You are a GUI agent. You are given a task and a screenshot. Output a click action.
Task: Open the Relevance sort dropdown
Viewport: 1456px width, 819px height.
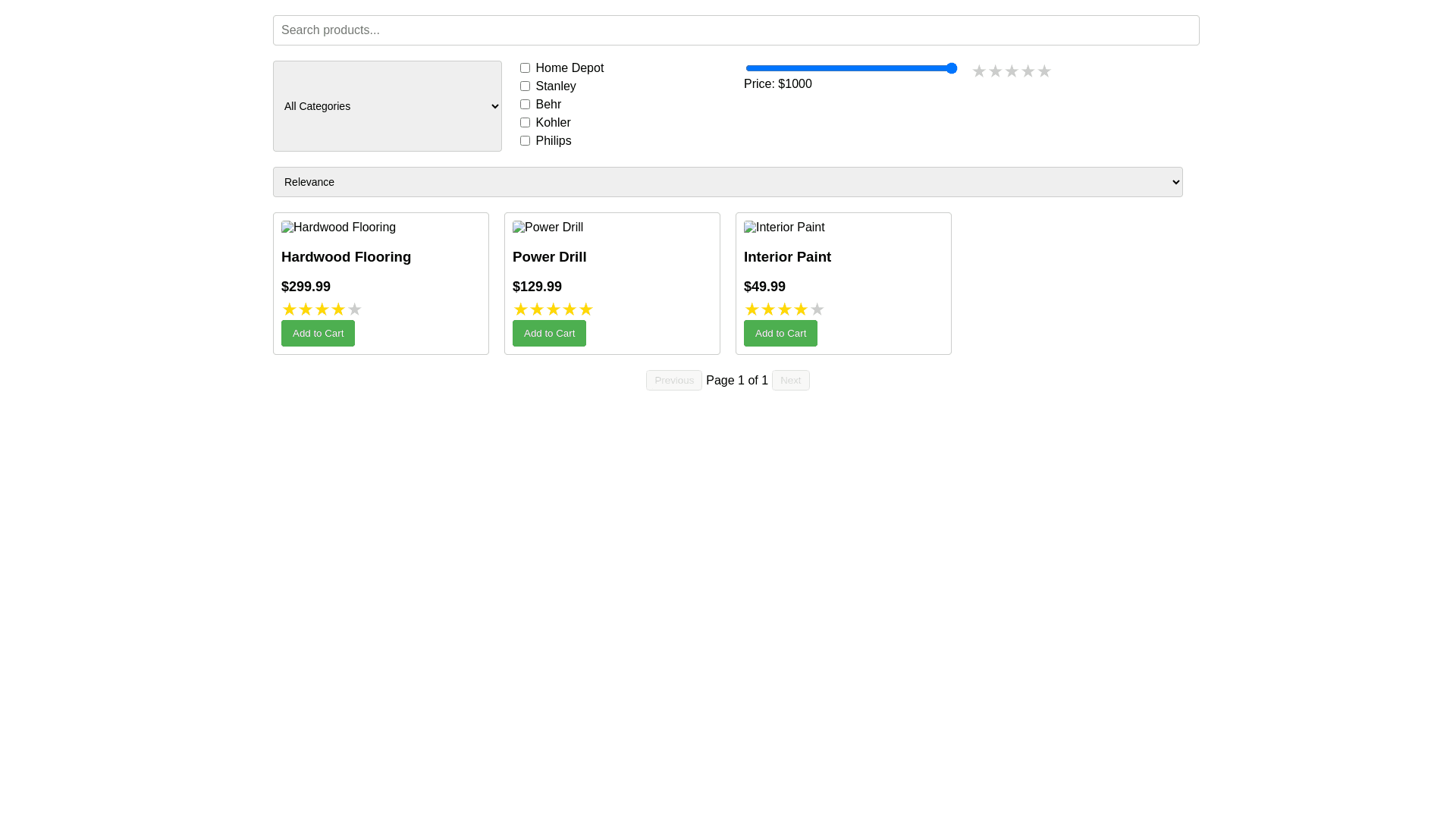point(727,182)
